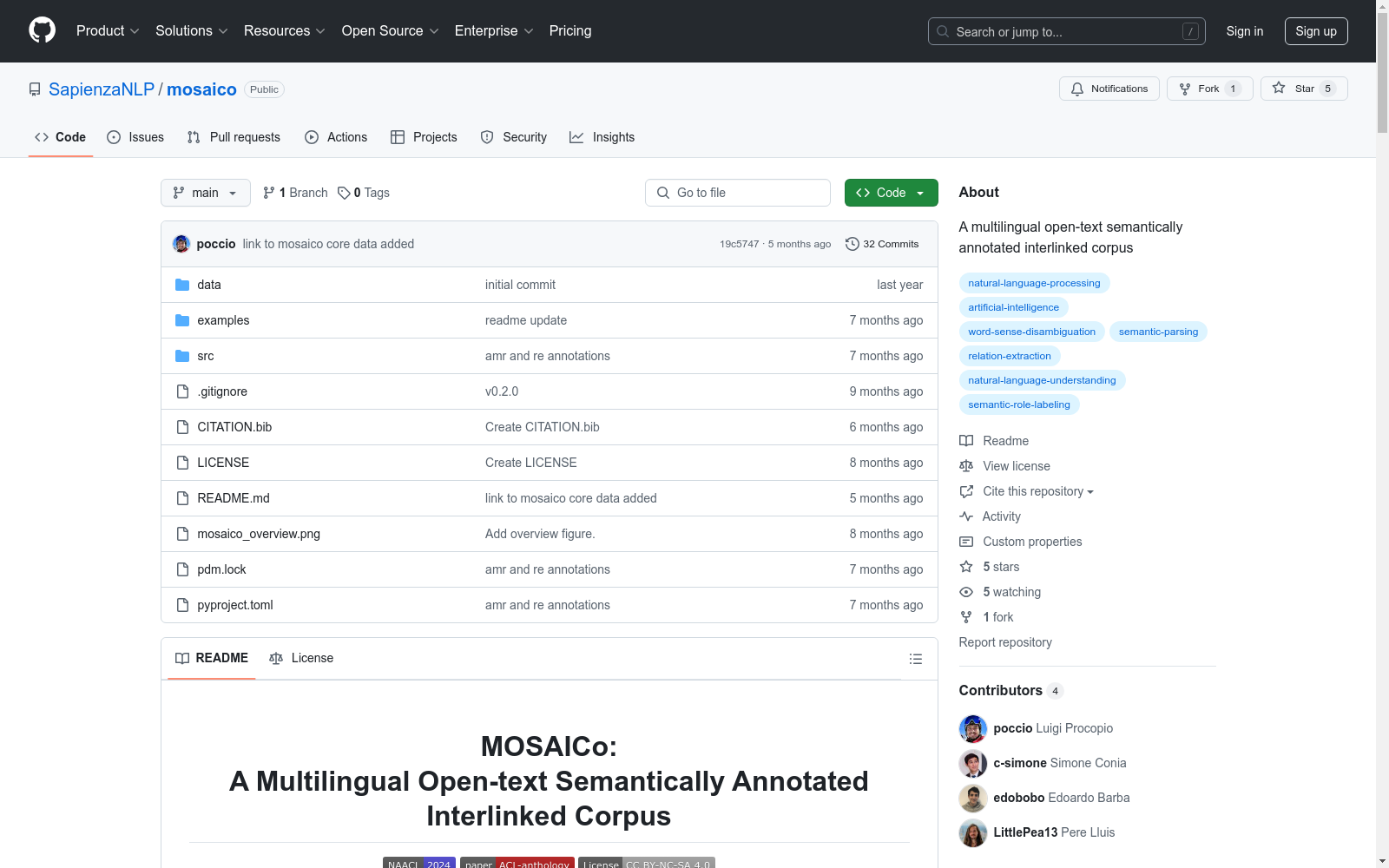Switch to the Issues tab
This screenshot has height=868, width=1389.
(135, 137)
